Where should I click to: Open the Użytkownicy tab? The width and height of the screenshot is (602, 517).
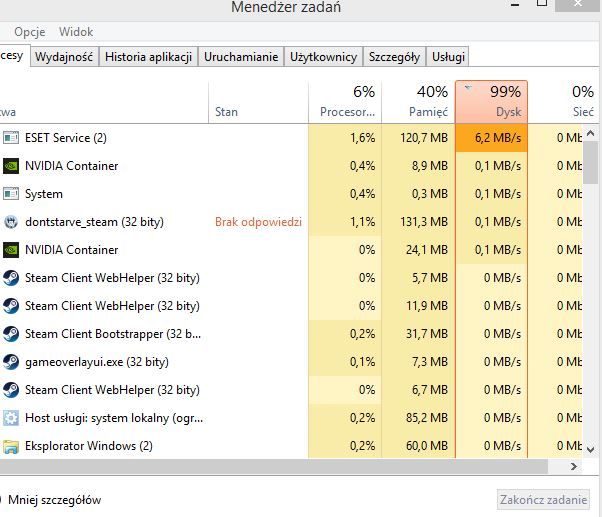pyautogui.click(x=324, y=57)
